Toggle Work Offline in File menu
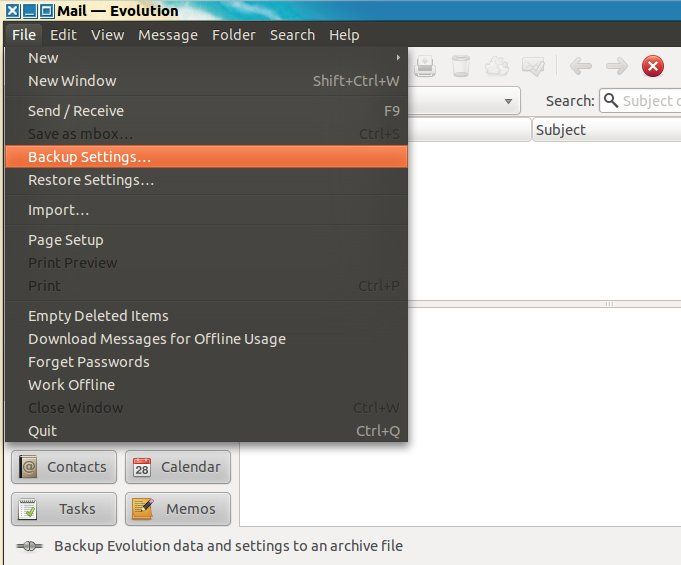 pos(71,385)
